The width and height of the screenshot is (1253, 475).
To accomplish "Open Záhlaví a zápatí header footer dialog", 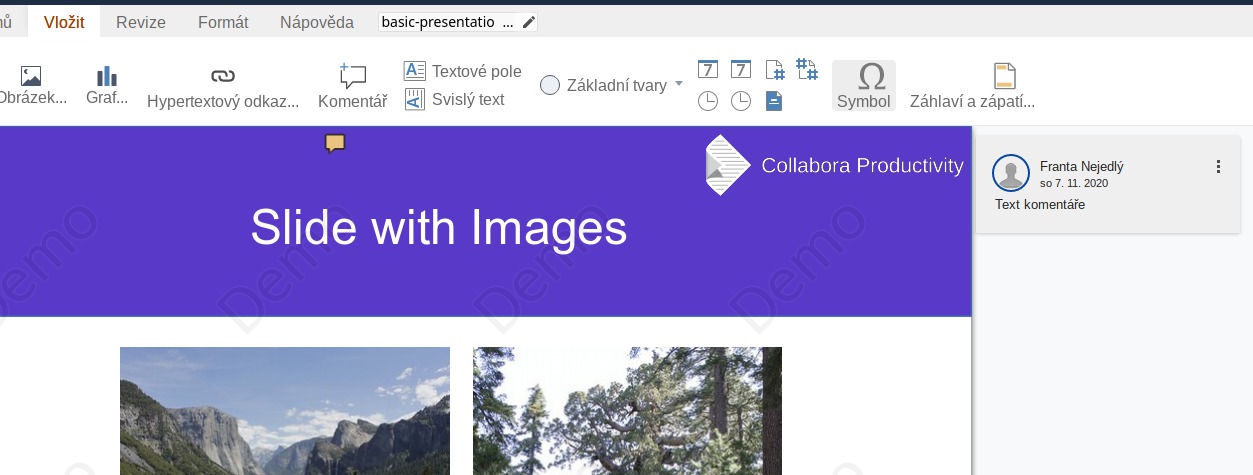I will 972,86.
